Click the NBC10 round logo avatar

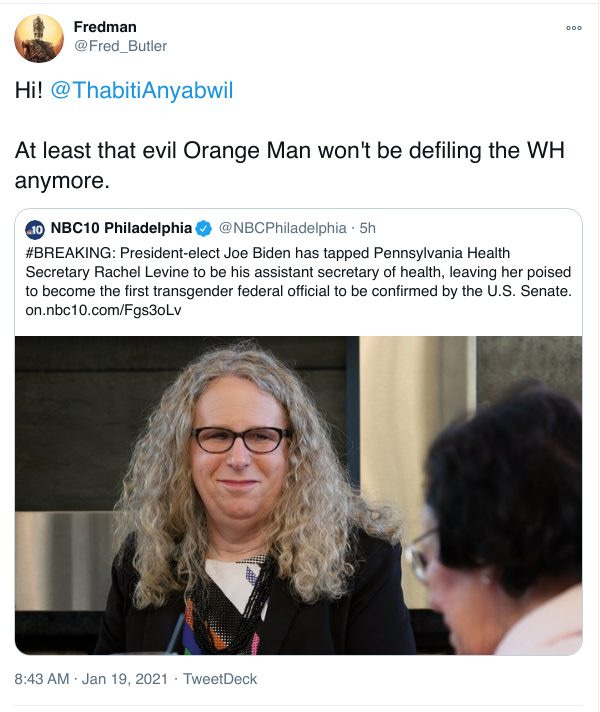coord(35,229)
